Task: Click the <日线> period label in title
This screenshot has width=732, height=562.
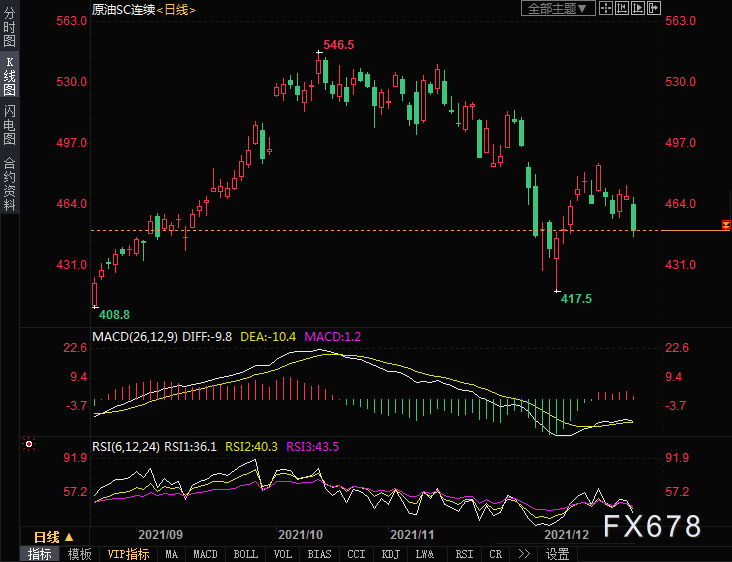Action: 176,9
